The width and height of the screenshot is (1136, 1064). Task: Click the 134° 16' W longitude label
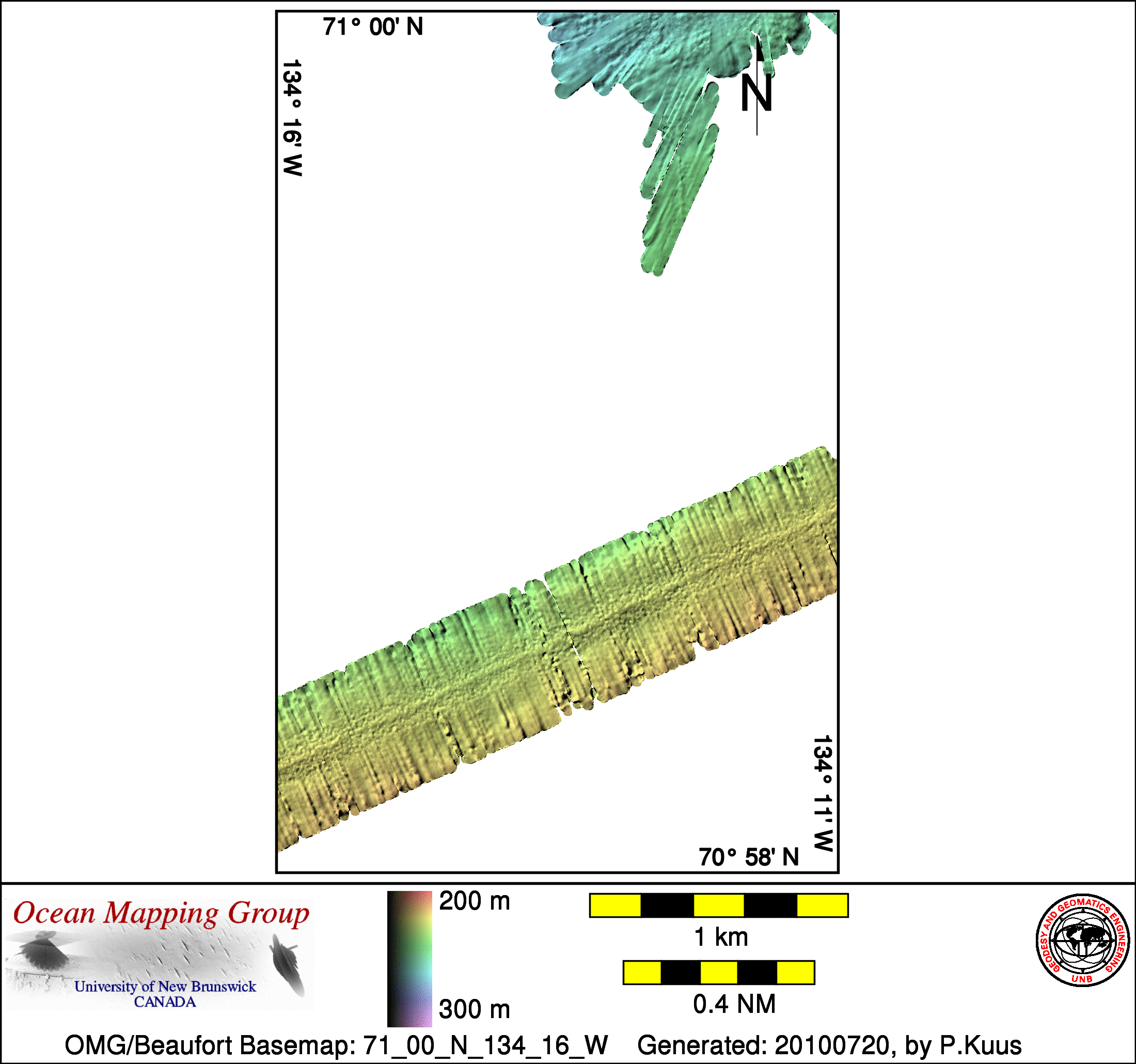pyautogui.click(x=292, y=118)
